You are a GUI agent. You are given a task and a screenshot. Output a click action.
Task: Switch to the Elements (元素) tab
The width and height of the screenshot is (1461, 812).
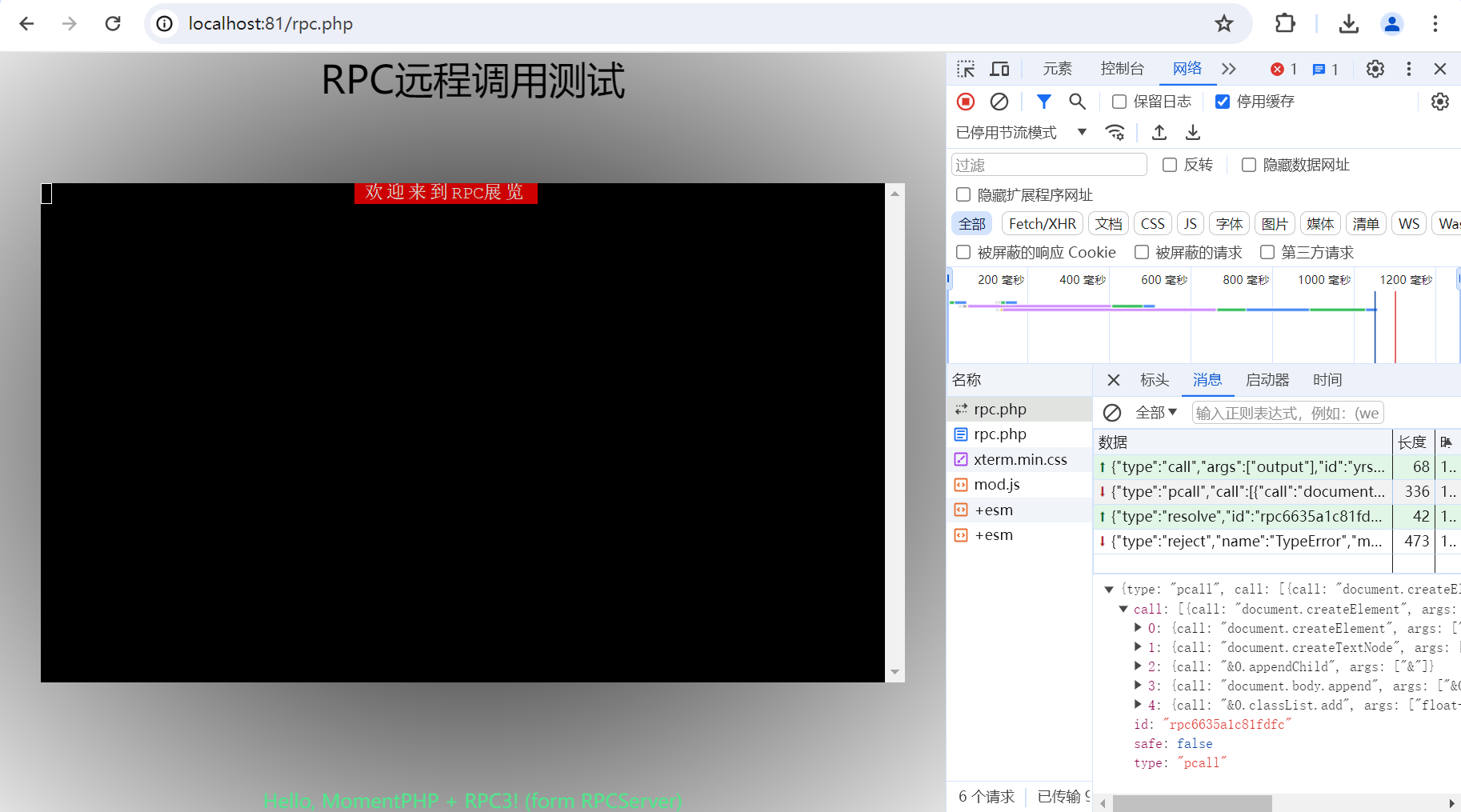(1057, 69)
